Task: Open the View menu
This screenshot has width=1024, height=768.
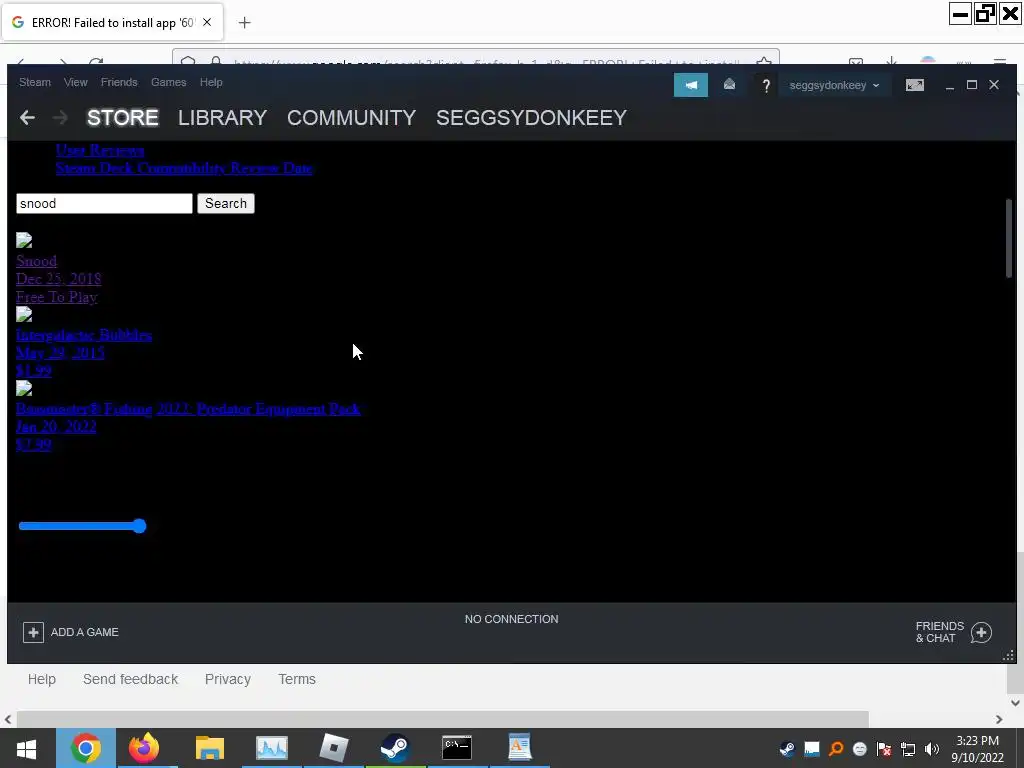Action: click(76, 82)
